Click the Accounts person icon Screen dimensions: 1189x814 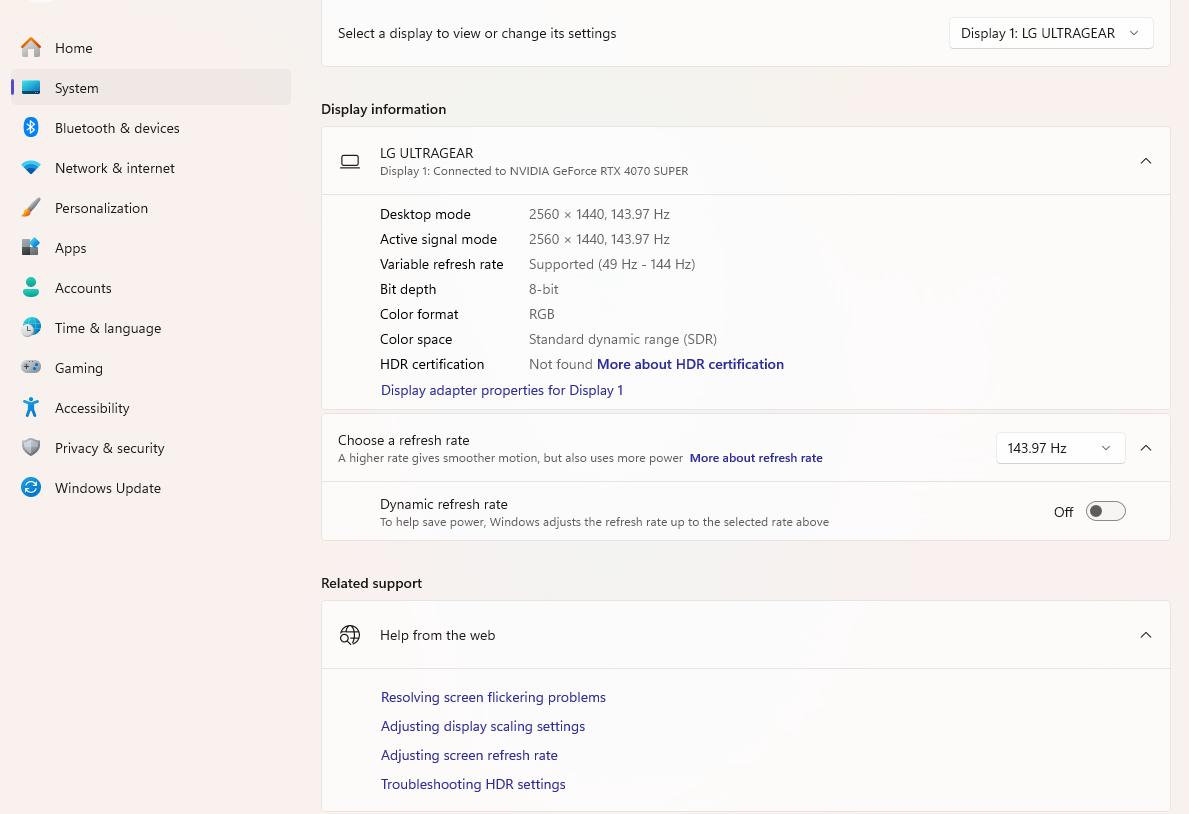click(31, 288)
